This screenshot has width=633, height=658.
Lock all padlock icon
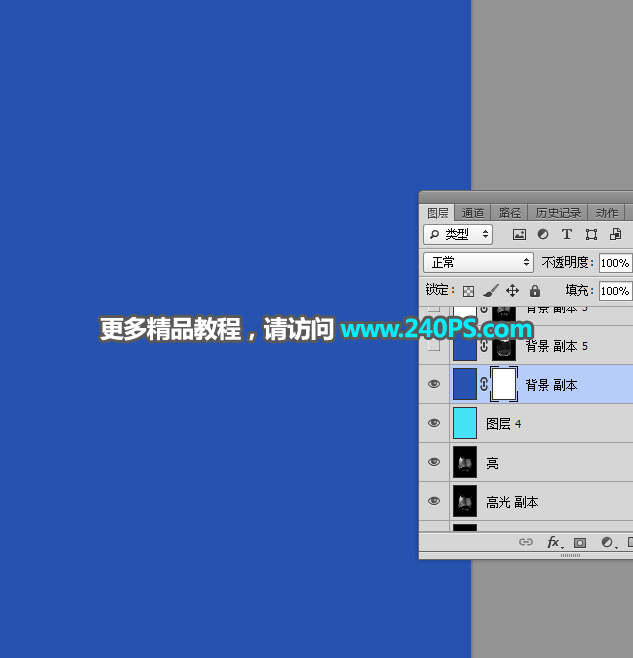534,290
